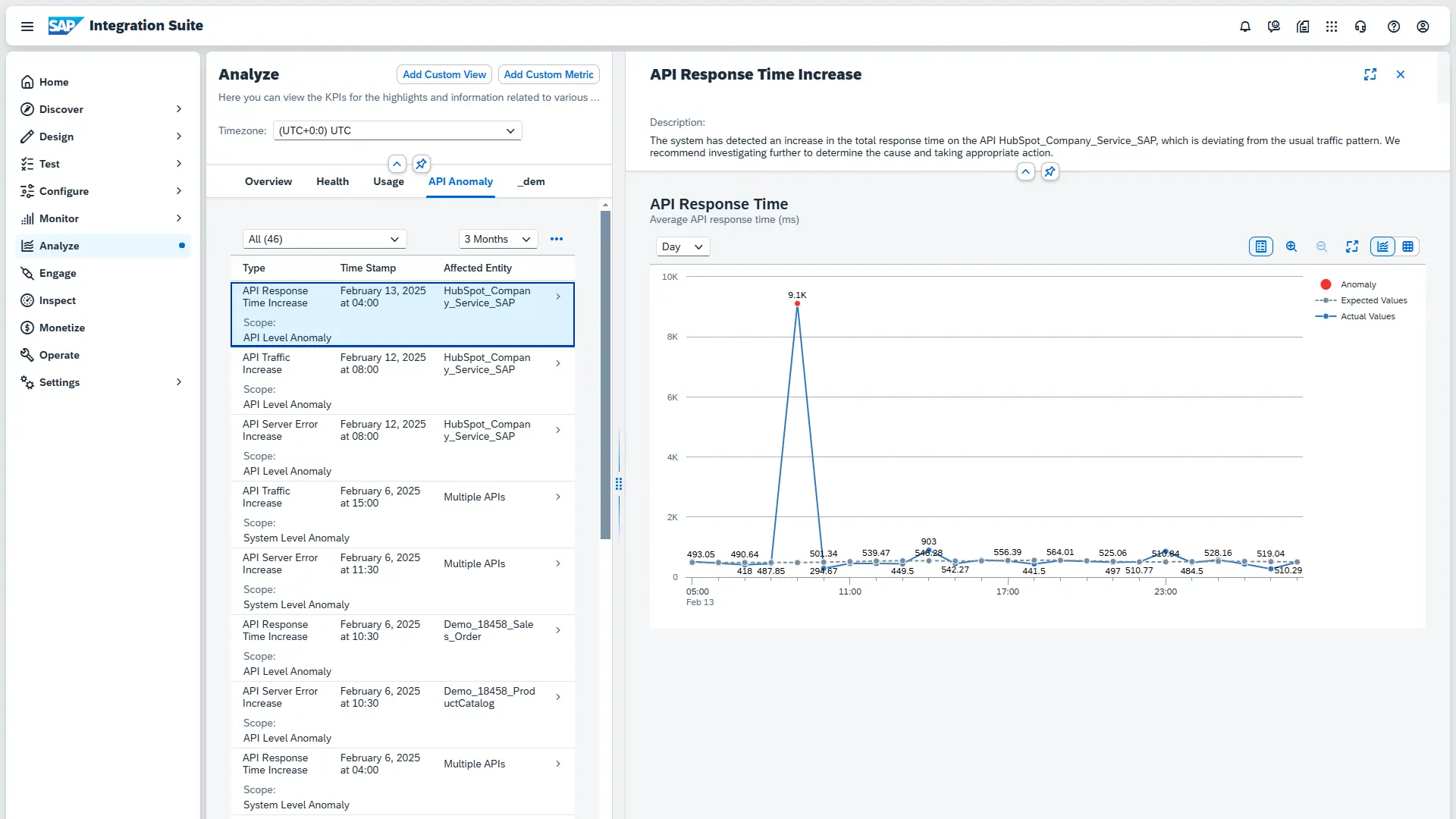Pin the Analyze header section
Screen dimensions: 1456x819
pyautogui.click(x=422, y=164)
